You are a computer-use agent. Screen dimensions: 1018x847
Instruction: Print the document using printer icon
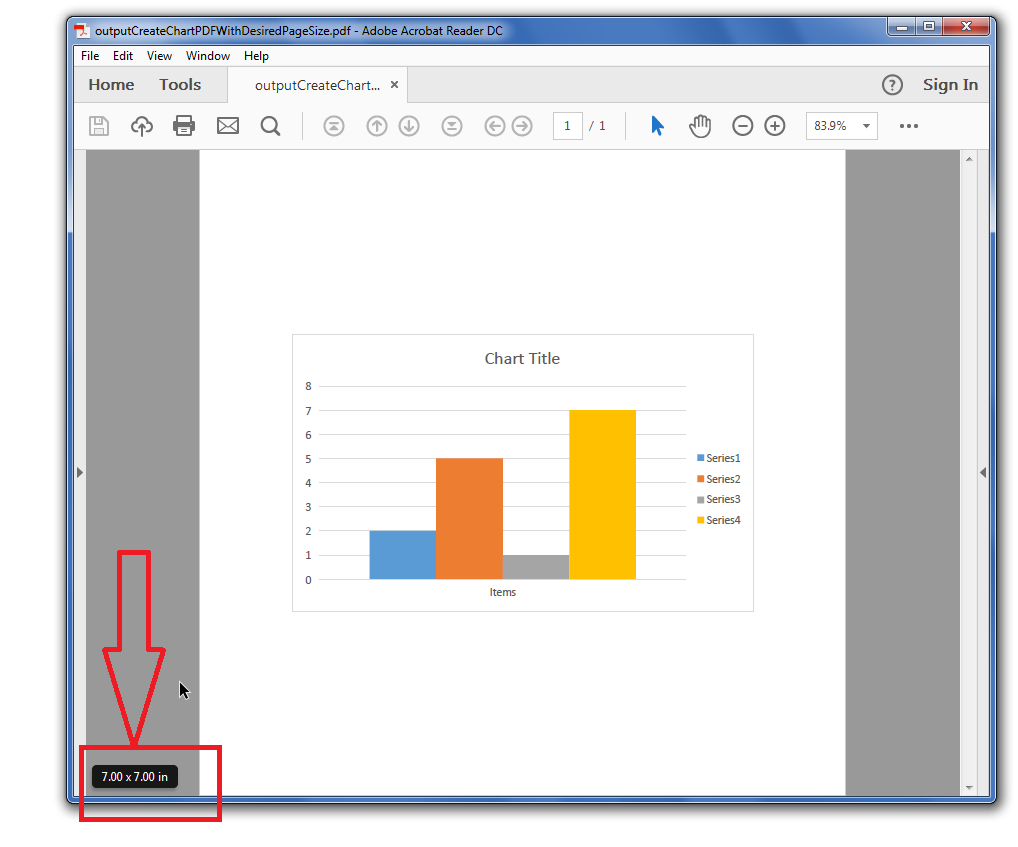184,126
